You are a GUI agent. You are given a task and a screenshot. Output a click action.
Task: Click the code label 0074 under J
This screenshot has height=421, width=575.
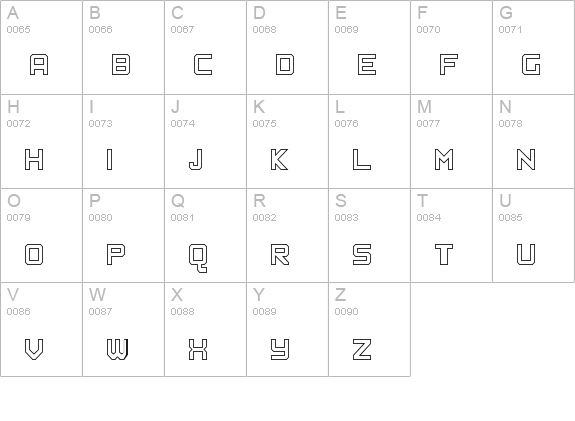coord(183,124)
